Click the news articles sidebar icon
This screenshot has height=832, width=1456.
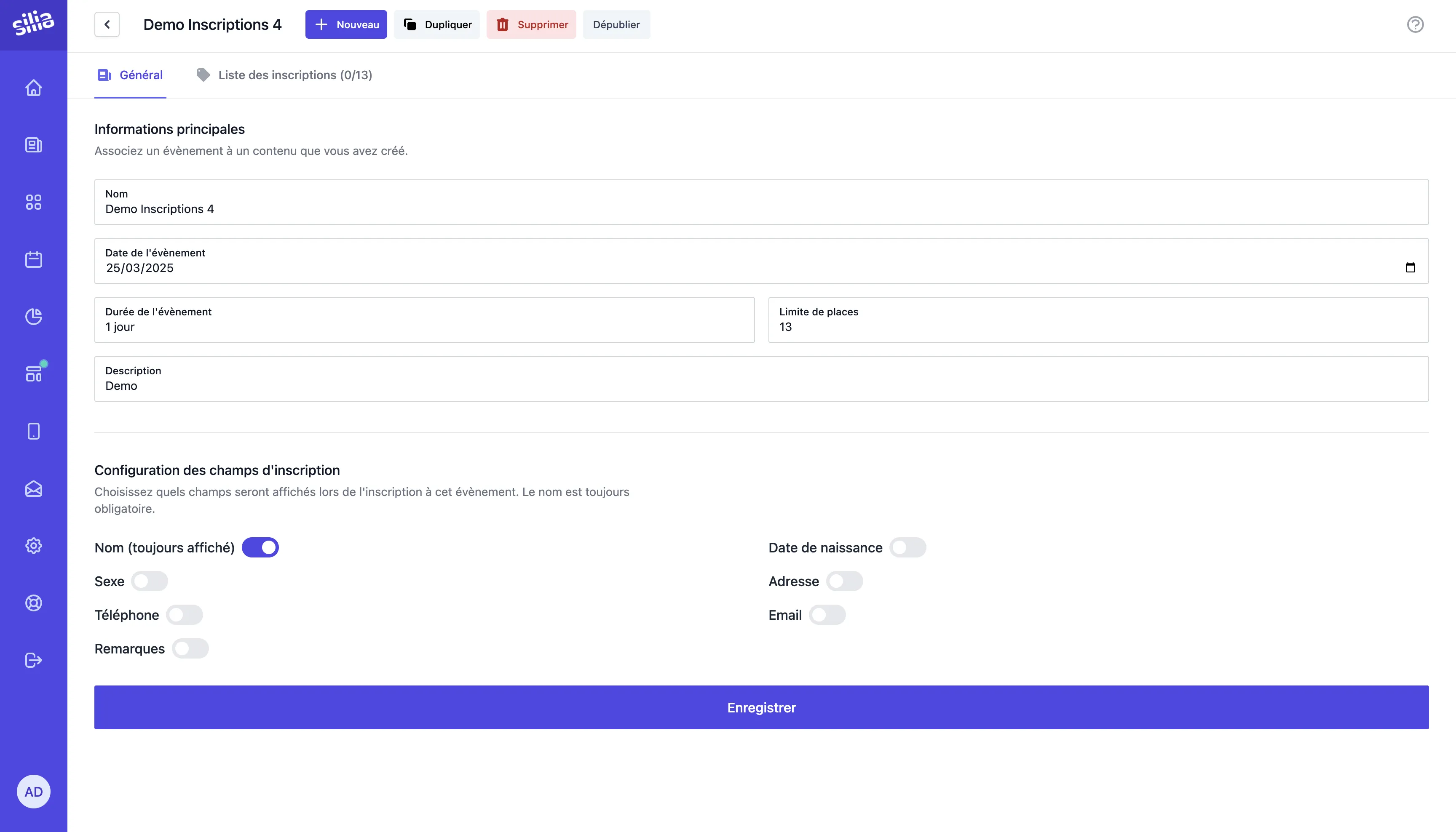(x=34, y=145)
